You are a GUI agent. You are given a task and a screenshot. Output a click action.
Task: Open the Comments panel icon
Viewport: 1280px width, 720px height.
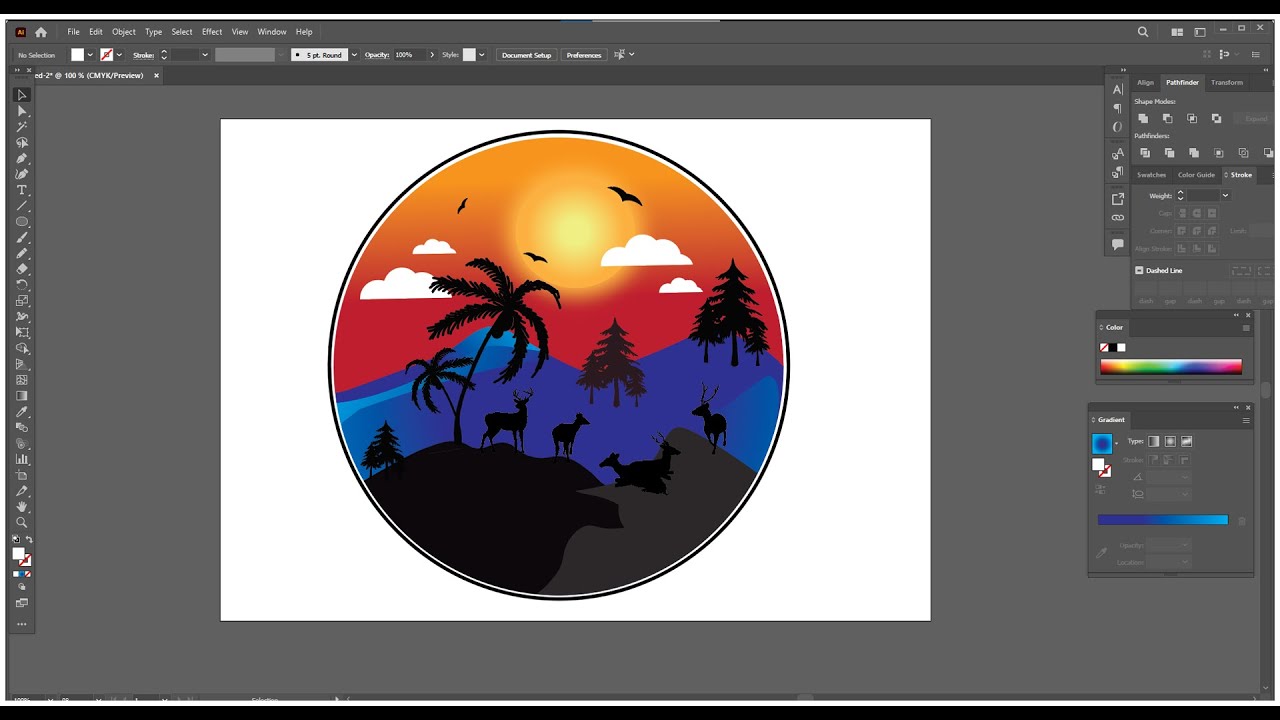(x=1118, y=244)
